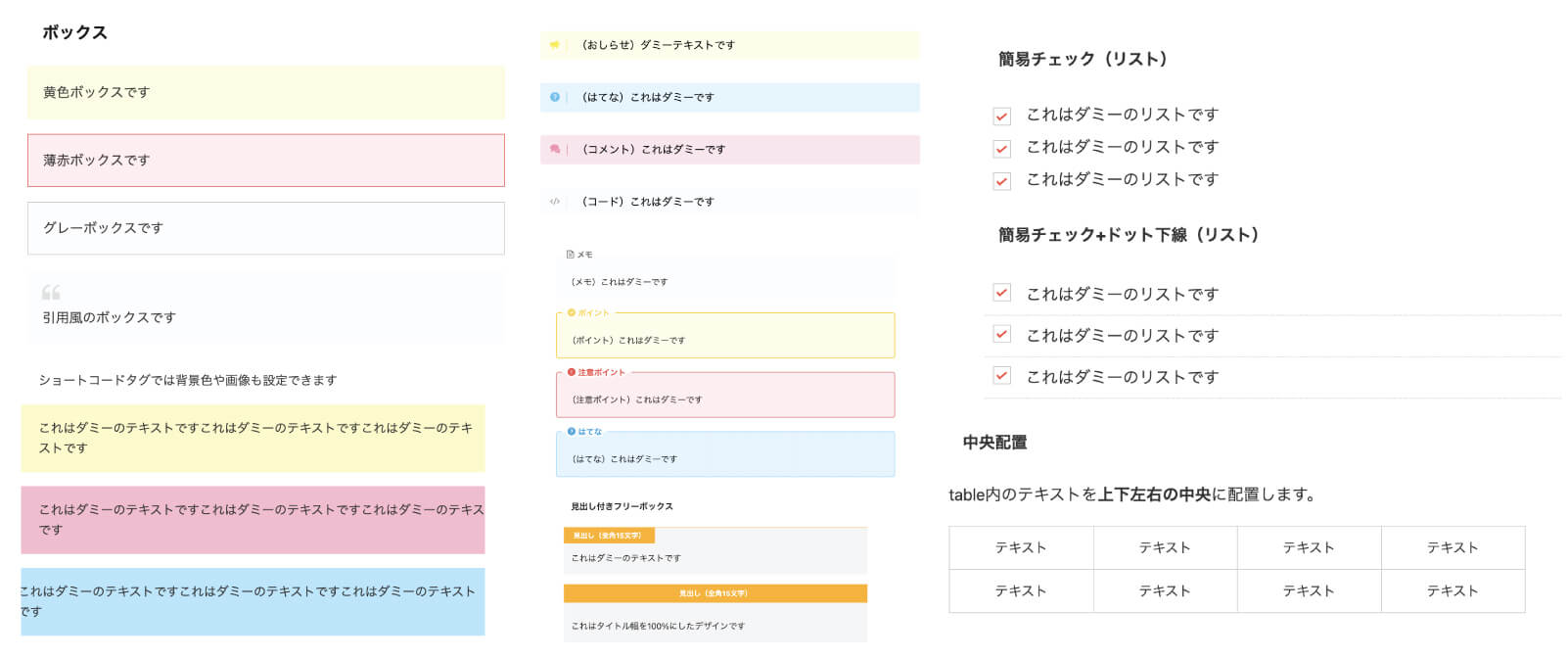
Task: Click the グレーボックスです gray-bordered box
Action: tap(265, 228)
